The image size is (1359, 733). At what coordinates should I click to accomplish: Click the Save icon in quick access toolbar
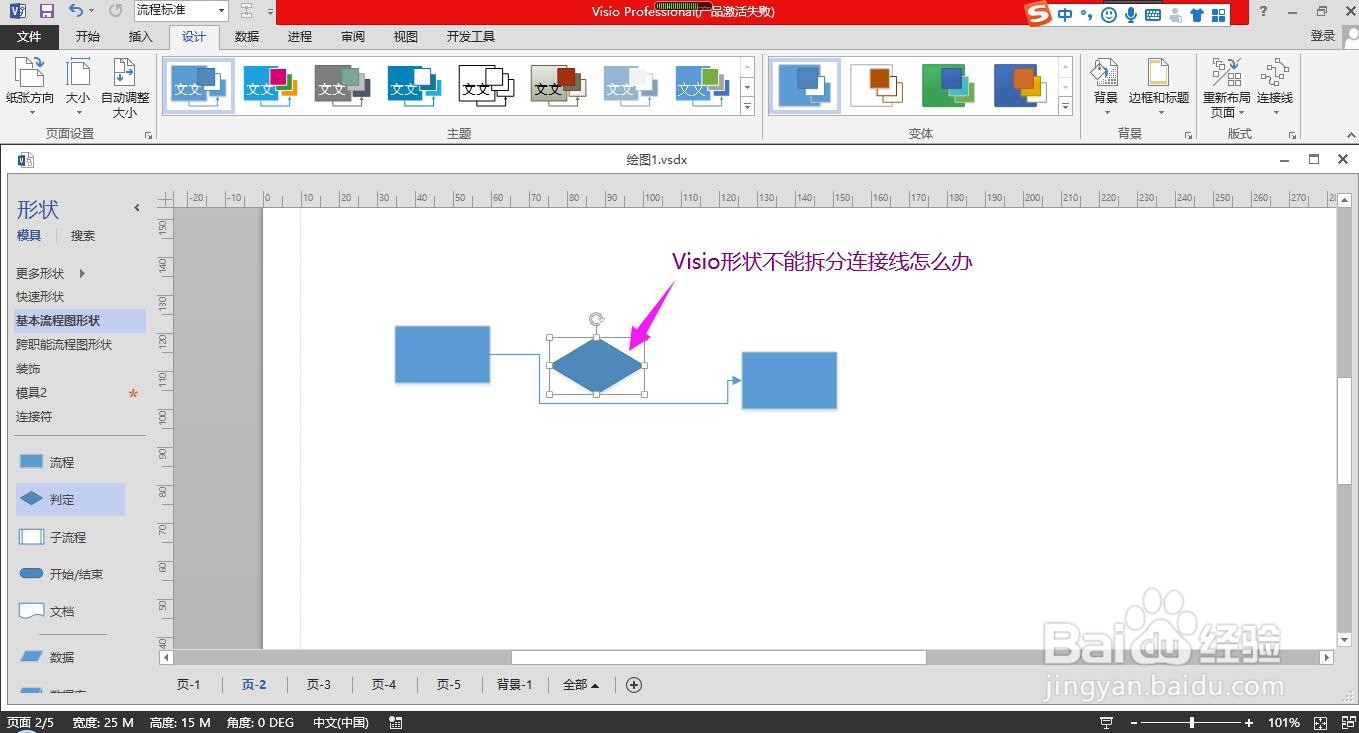click(x=46, y=11)
